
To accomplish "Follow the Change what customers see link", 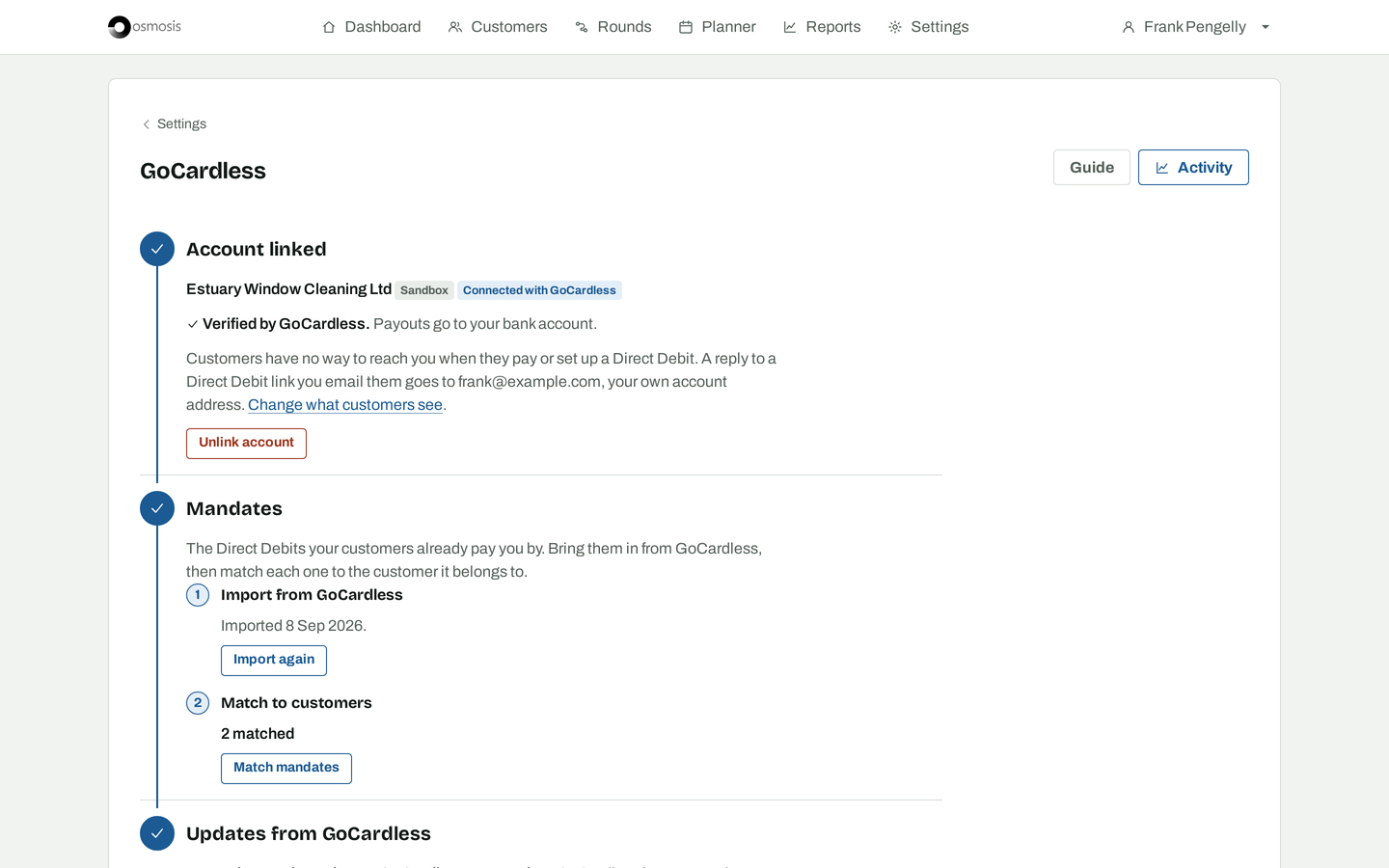I will (345, 405).
